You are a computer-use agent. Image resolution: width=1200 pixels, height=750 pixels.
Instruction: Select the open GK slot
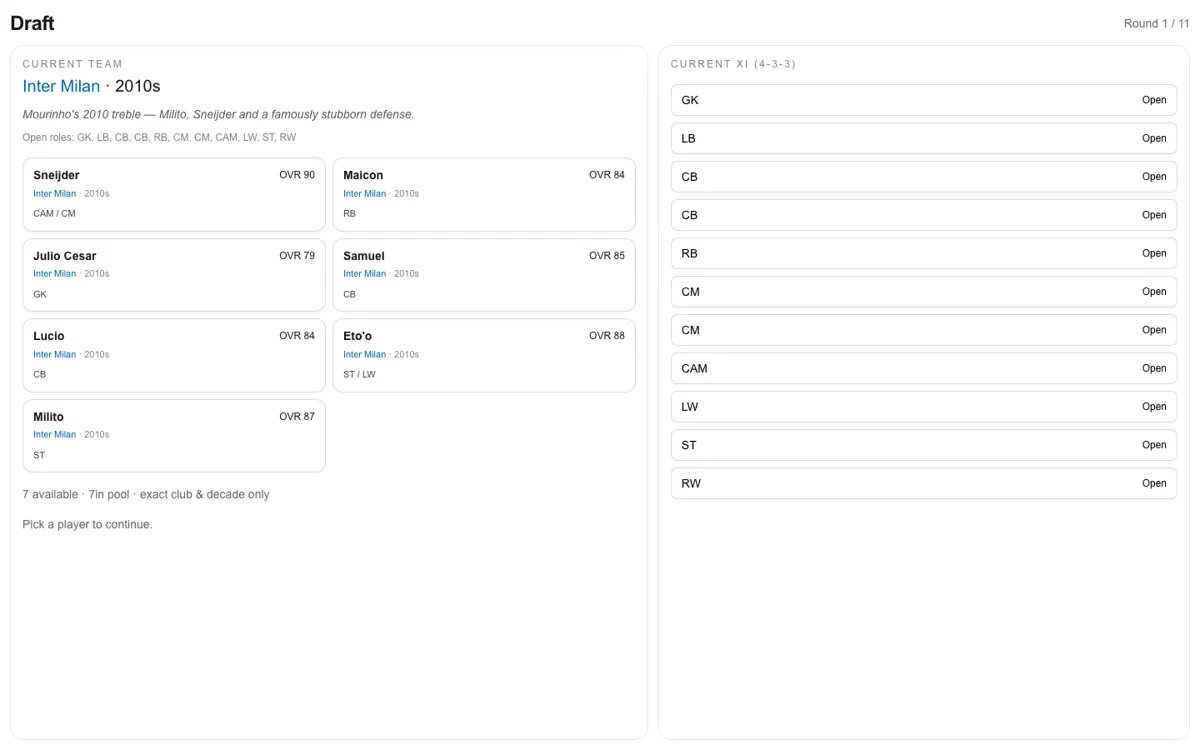click(x=924, y=100)
